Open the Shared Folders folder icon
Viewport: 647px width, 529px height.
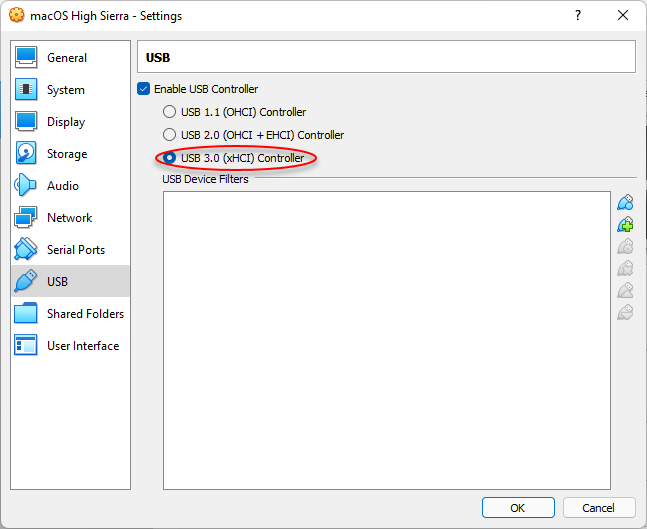(26, 313)
